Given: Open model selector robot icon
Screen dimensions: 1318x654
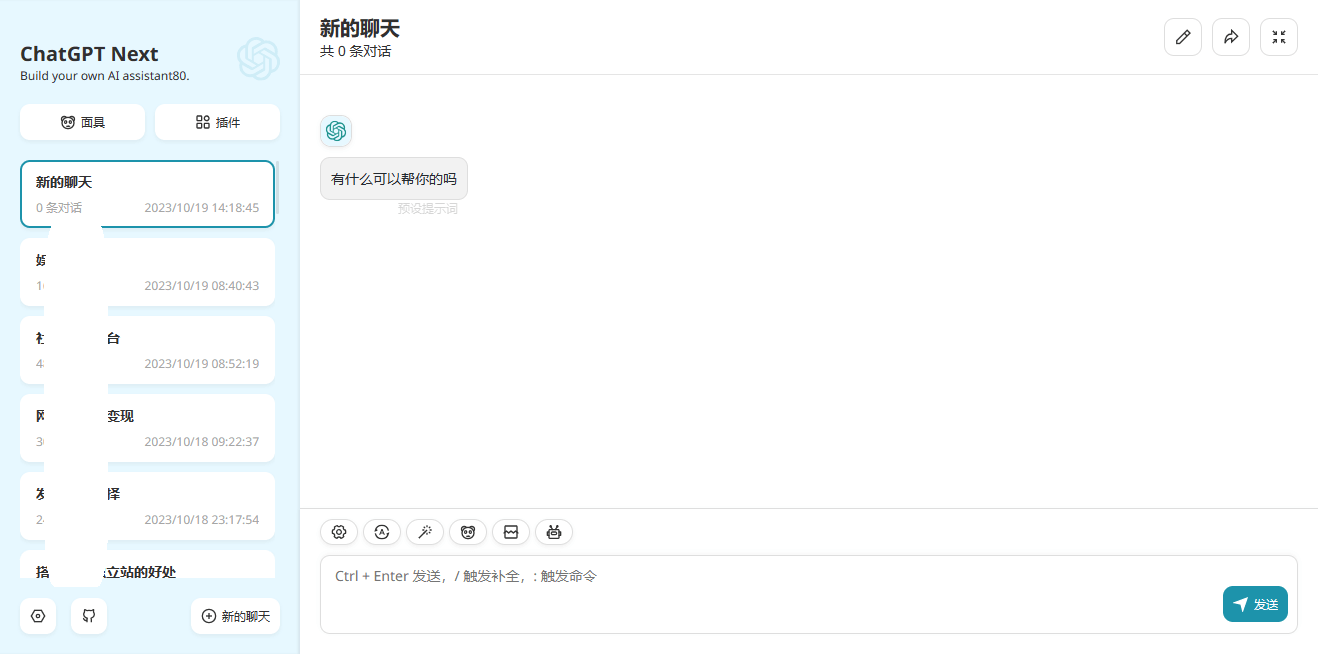Looking at the screenshot, I should point(554,532).
